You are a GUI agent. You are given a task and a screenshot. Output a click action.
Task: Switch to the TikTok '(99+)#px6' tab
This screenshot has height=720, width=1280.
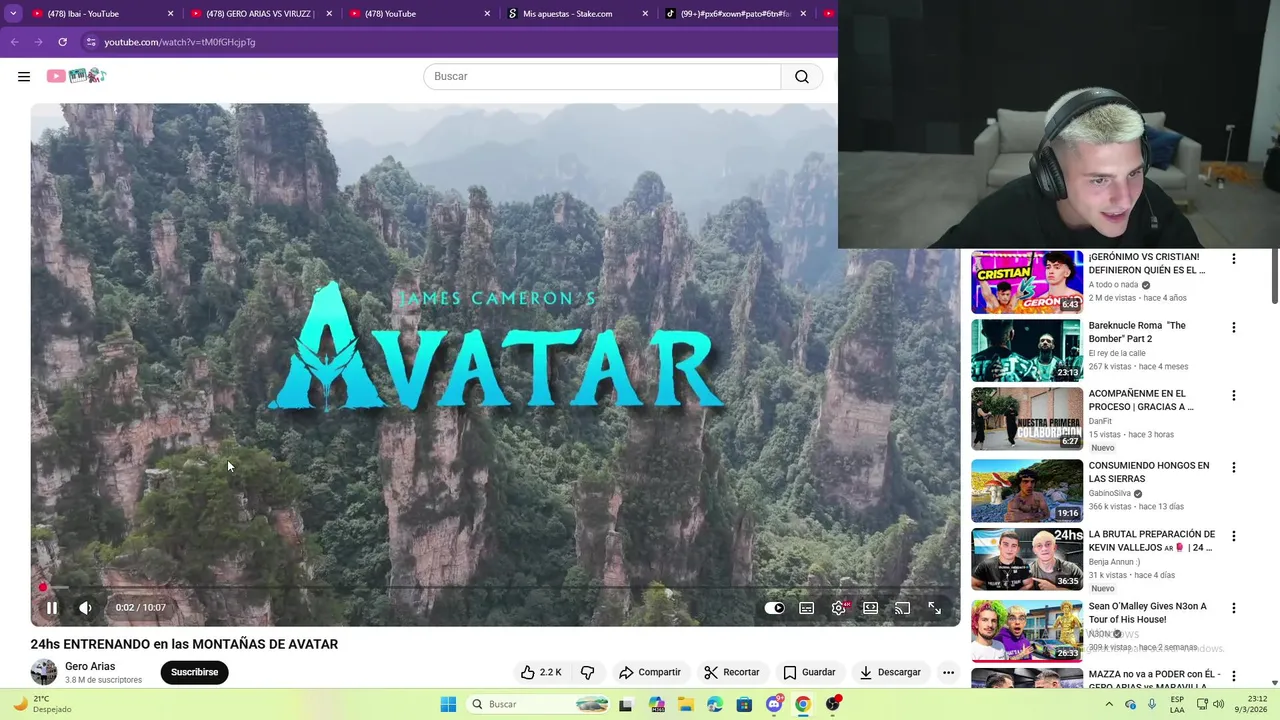736,13
